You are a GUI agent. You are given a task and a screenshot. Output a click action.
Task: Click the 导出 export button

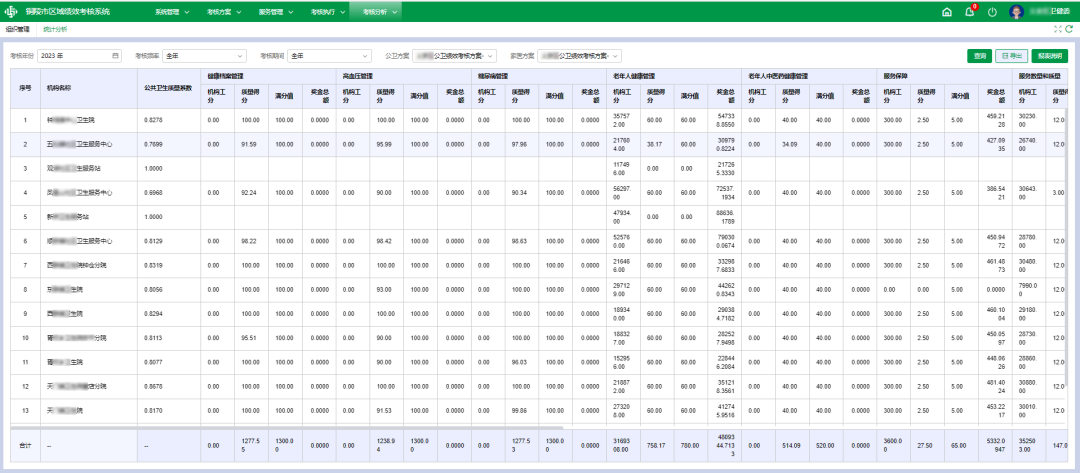(1012, 56)
